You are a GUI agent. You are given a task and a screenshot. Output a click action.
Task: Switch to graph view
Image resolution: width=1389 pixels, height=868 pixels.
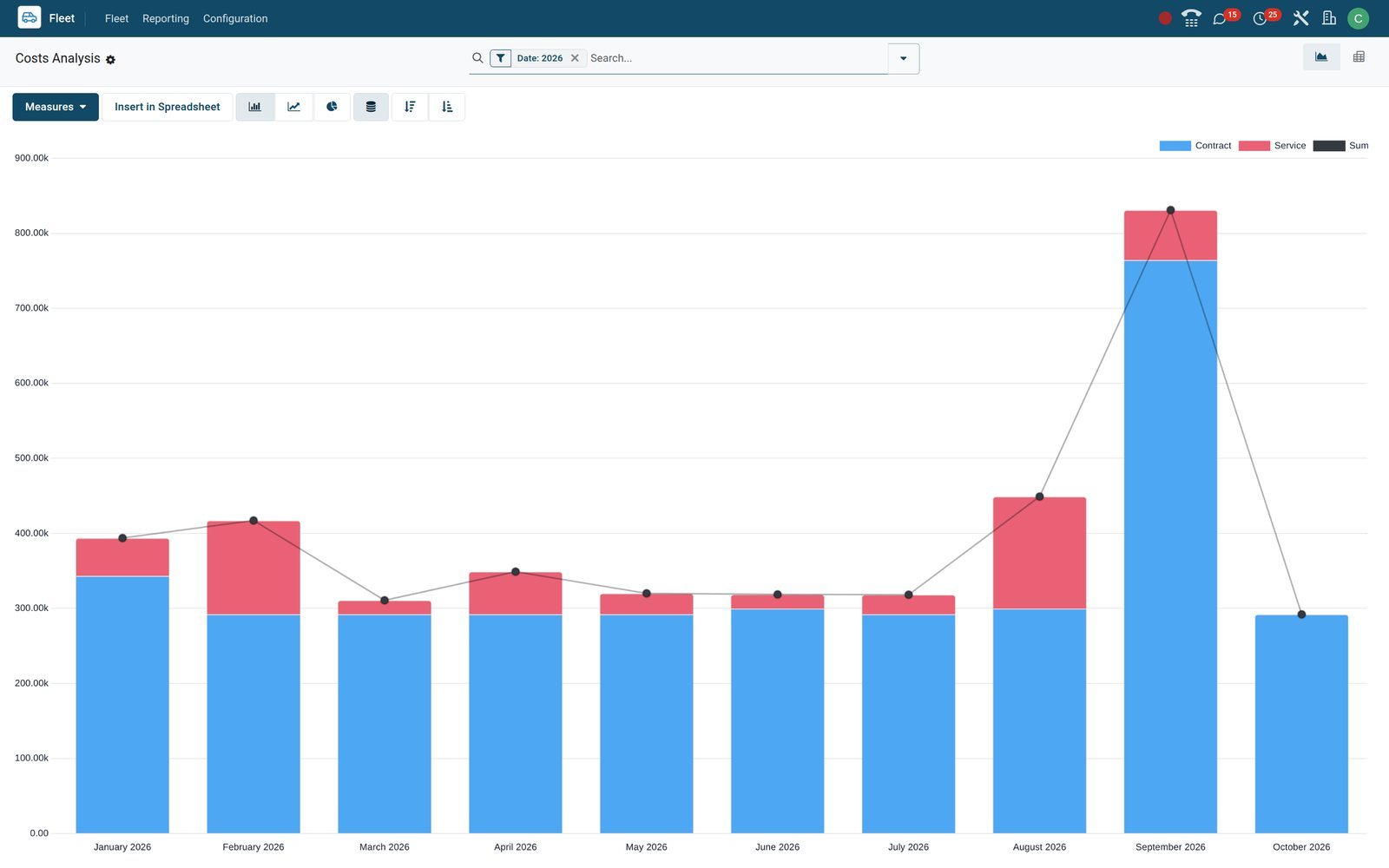click(1321, 57)
